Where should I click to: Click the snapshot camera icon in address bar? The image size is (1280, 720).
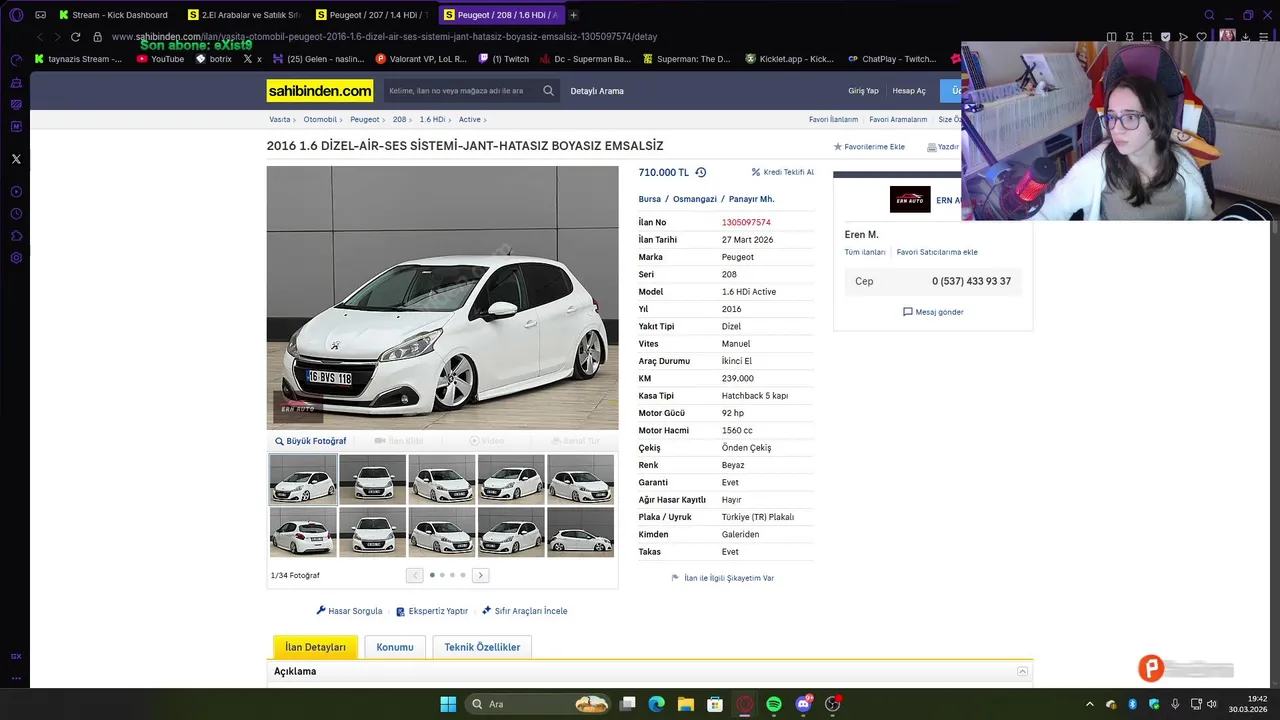click(1148, 37)
